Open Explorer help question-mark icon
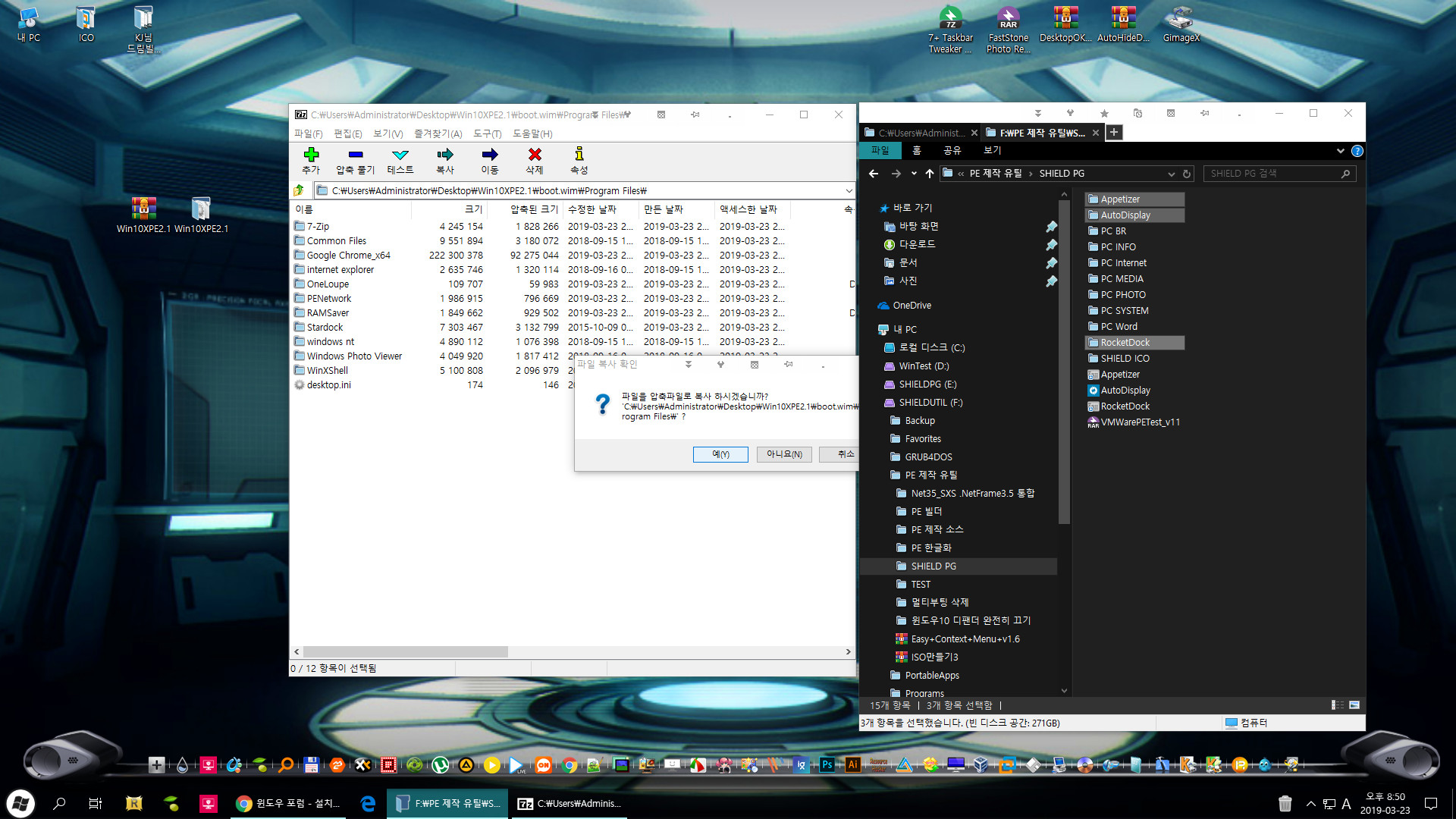Screen dimensions: 1456x819 click(1357, 151)
